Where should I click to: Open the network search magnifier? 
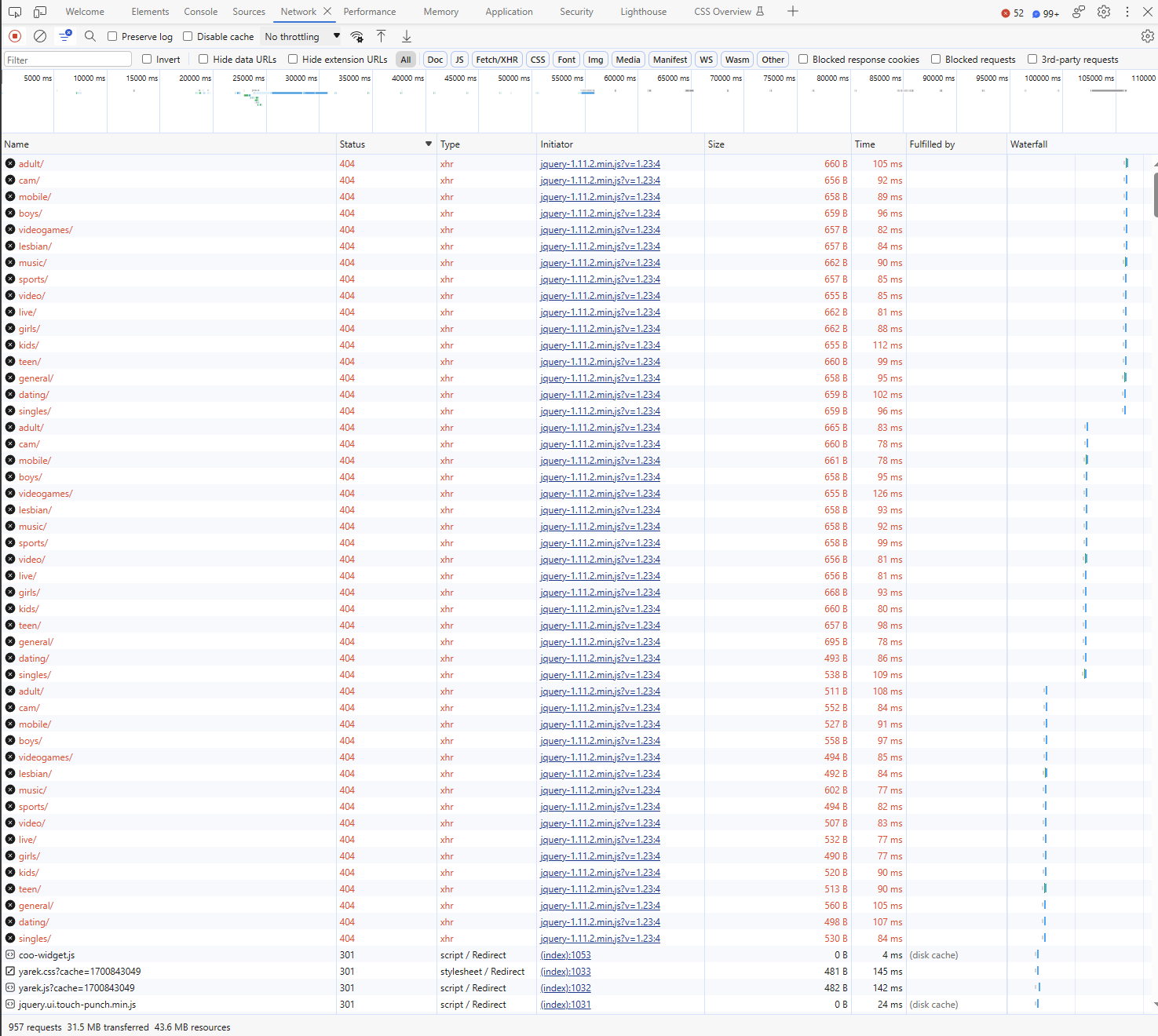tap(90, 36)
